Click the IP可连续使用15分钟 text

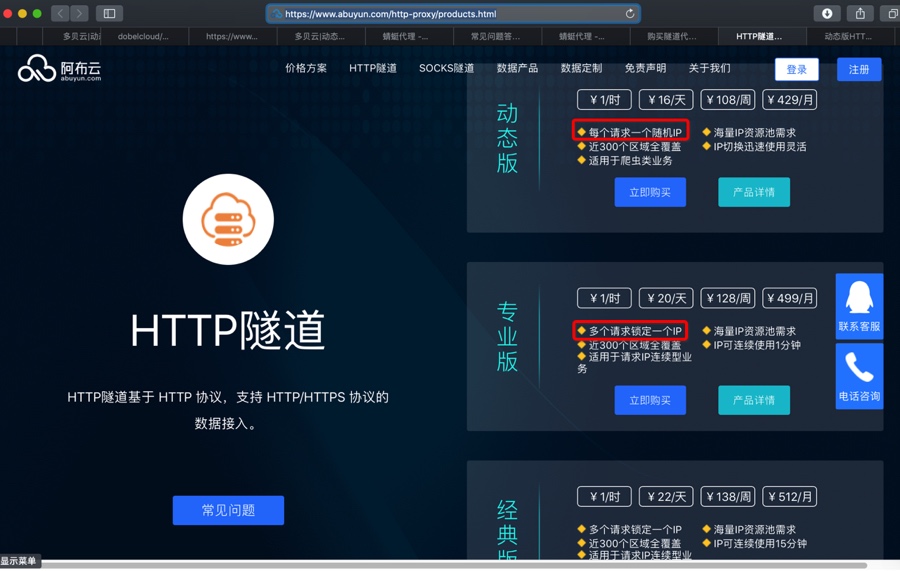760,543
